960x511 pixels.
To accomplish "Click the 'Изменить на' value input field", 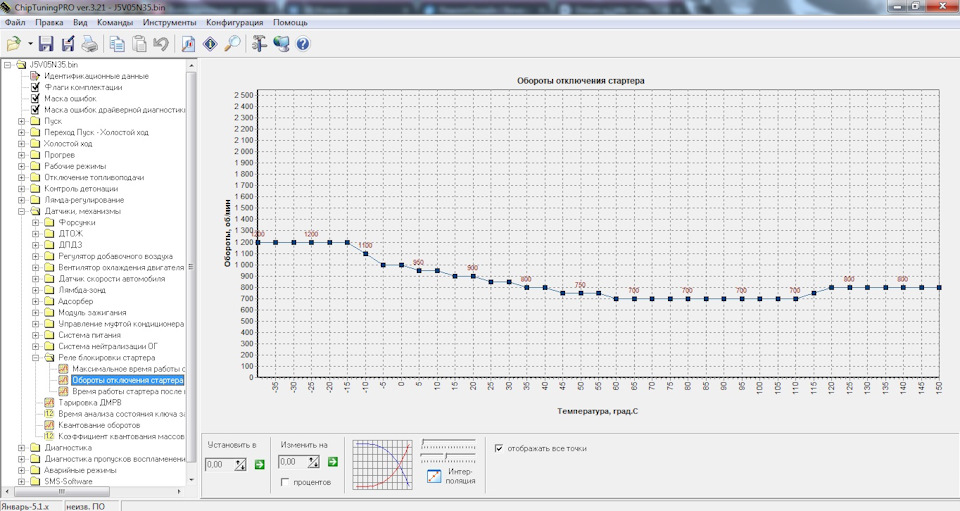I will click(293, 462).
